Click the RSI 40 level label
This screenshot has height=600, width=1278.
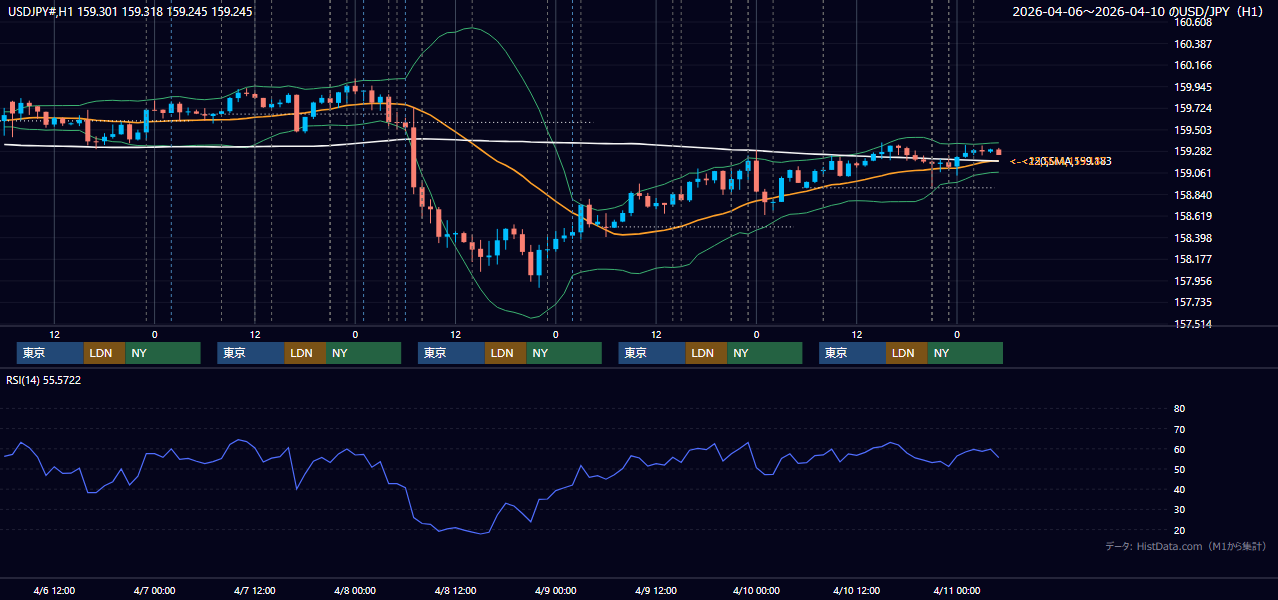1179,490
